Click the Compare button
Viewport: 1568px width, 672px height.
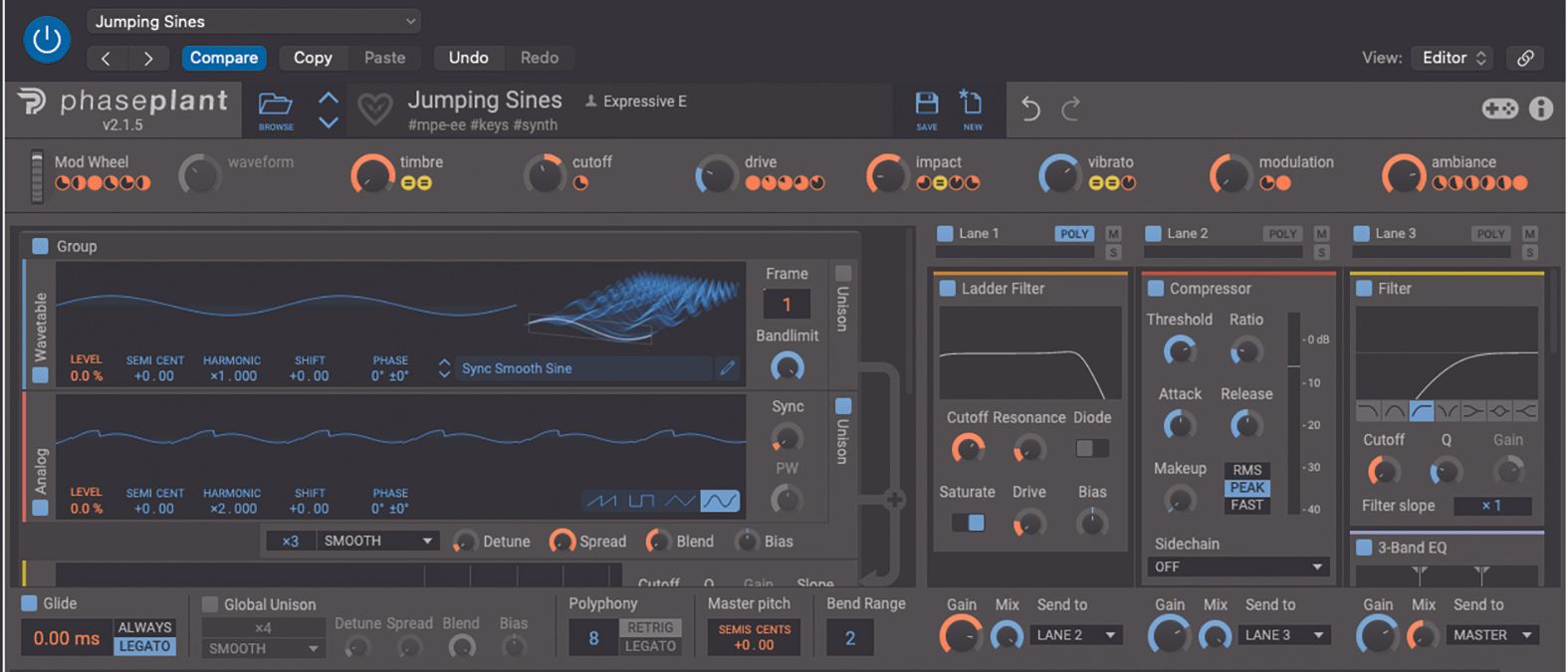click(x=224, y=58)
